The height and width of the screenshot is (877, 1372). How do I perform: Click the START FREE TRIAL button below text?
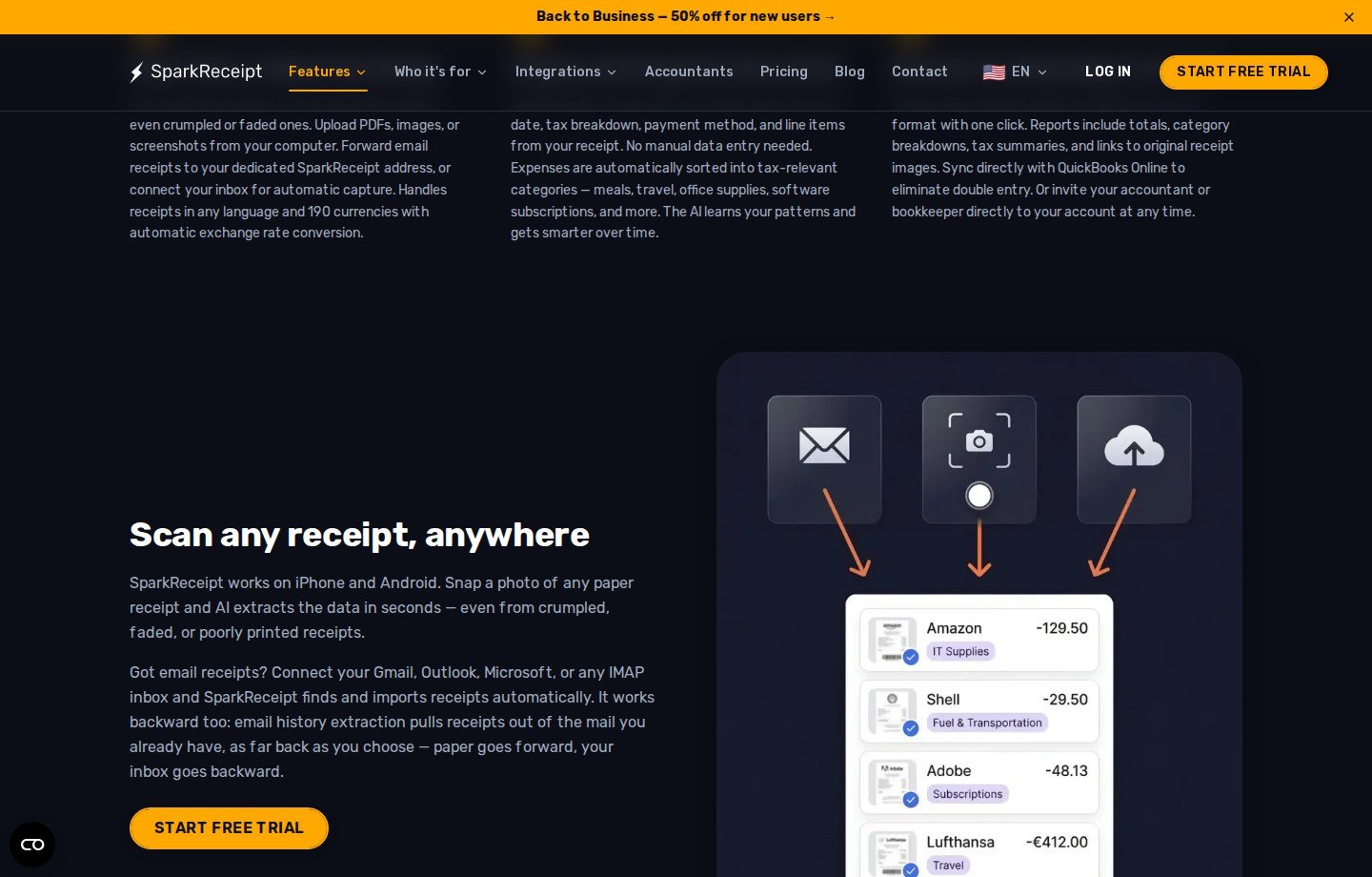229,828
